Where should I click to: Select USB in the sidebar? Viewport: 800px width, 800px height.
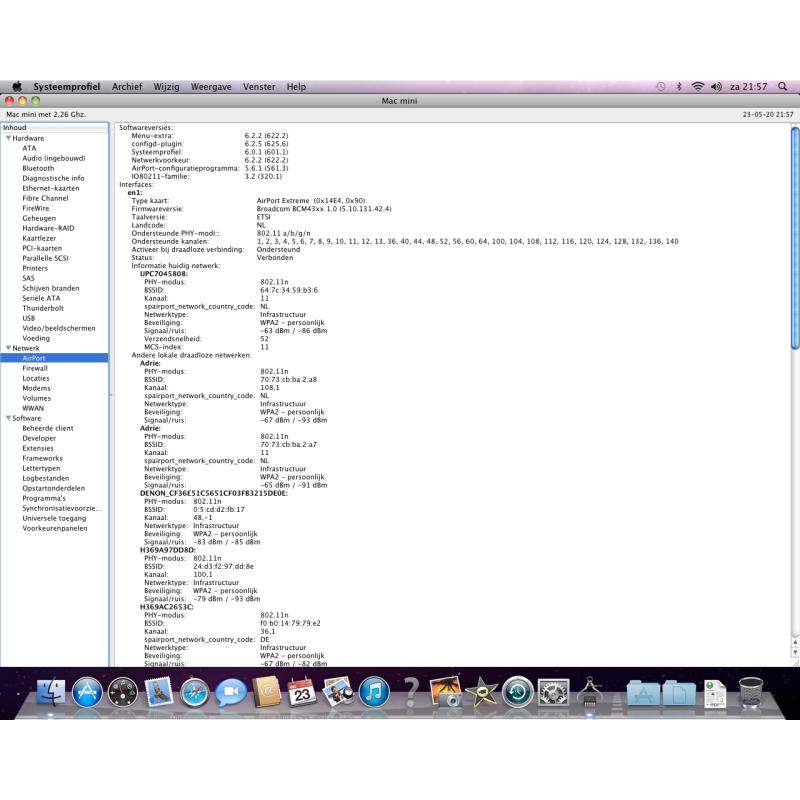point(29,318)
